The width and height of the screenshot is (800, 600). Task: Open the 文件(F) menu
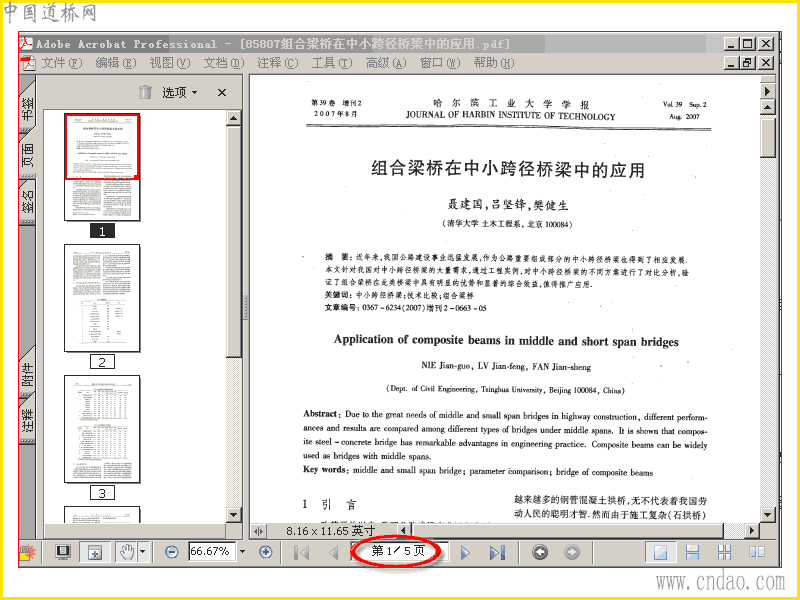click(x=62, y=63)
